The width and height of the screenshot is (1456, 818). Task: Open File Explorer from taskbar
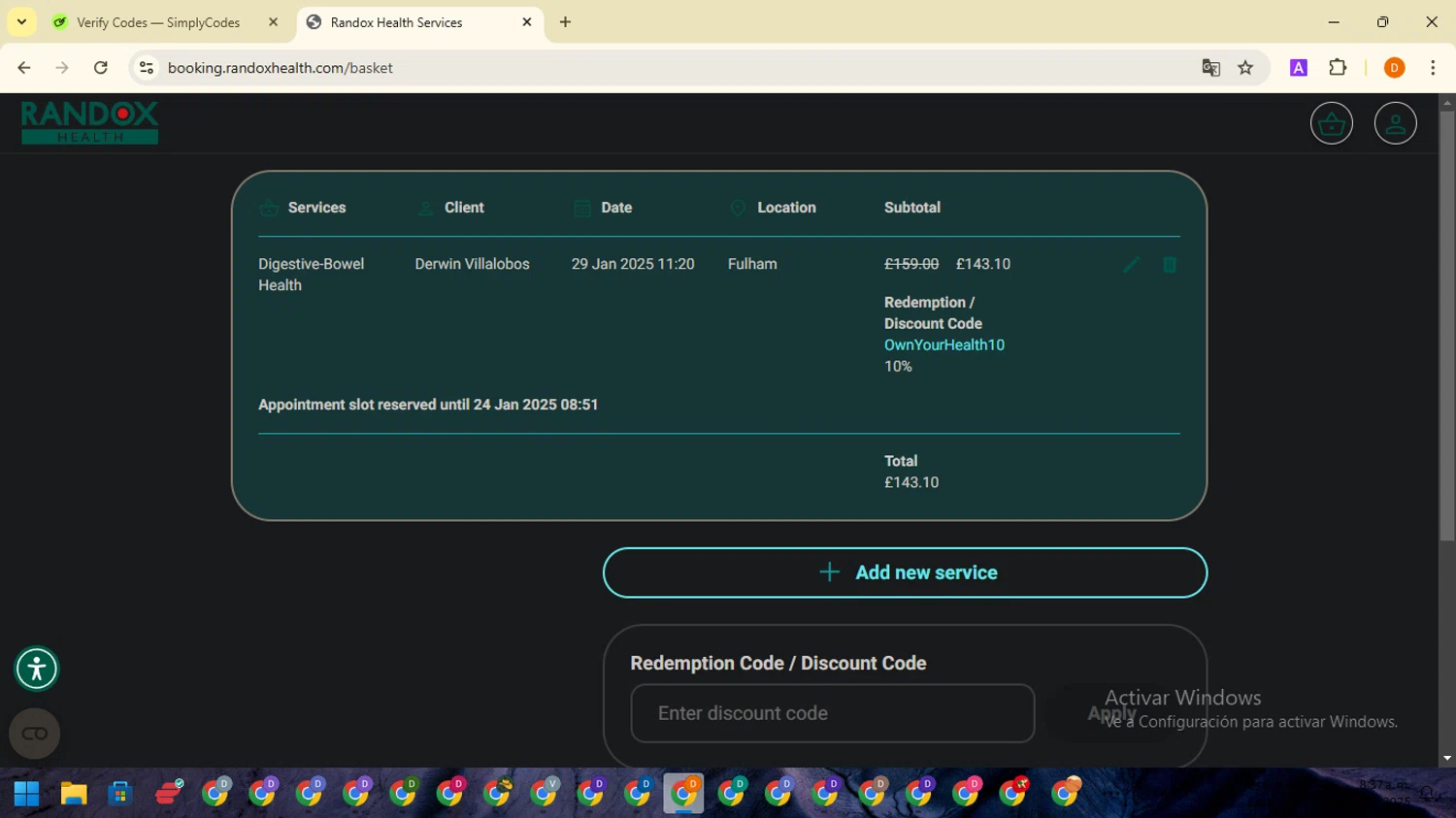tap(74, 794)
